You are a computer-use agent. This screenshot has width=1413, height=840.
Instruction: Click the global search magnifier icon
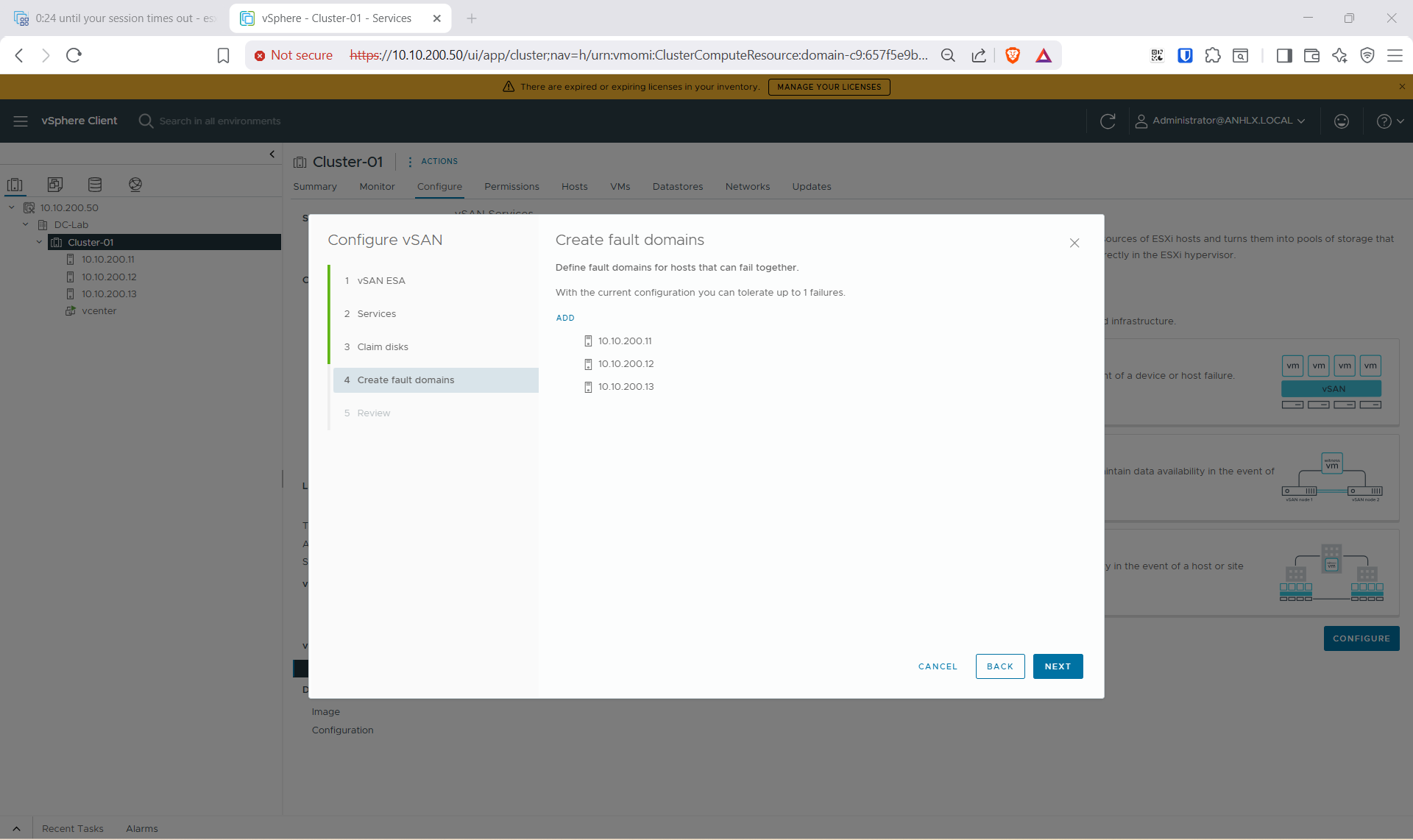pos(146,121)
